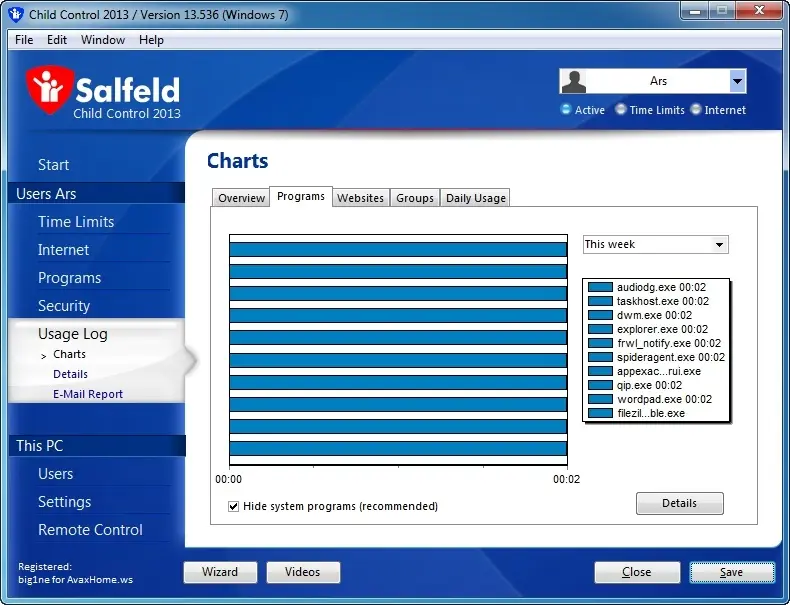Click the explorer.exe legend color swatch
The height and width of the screenshot is (605, 790).
click(x=601, y=329)
